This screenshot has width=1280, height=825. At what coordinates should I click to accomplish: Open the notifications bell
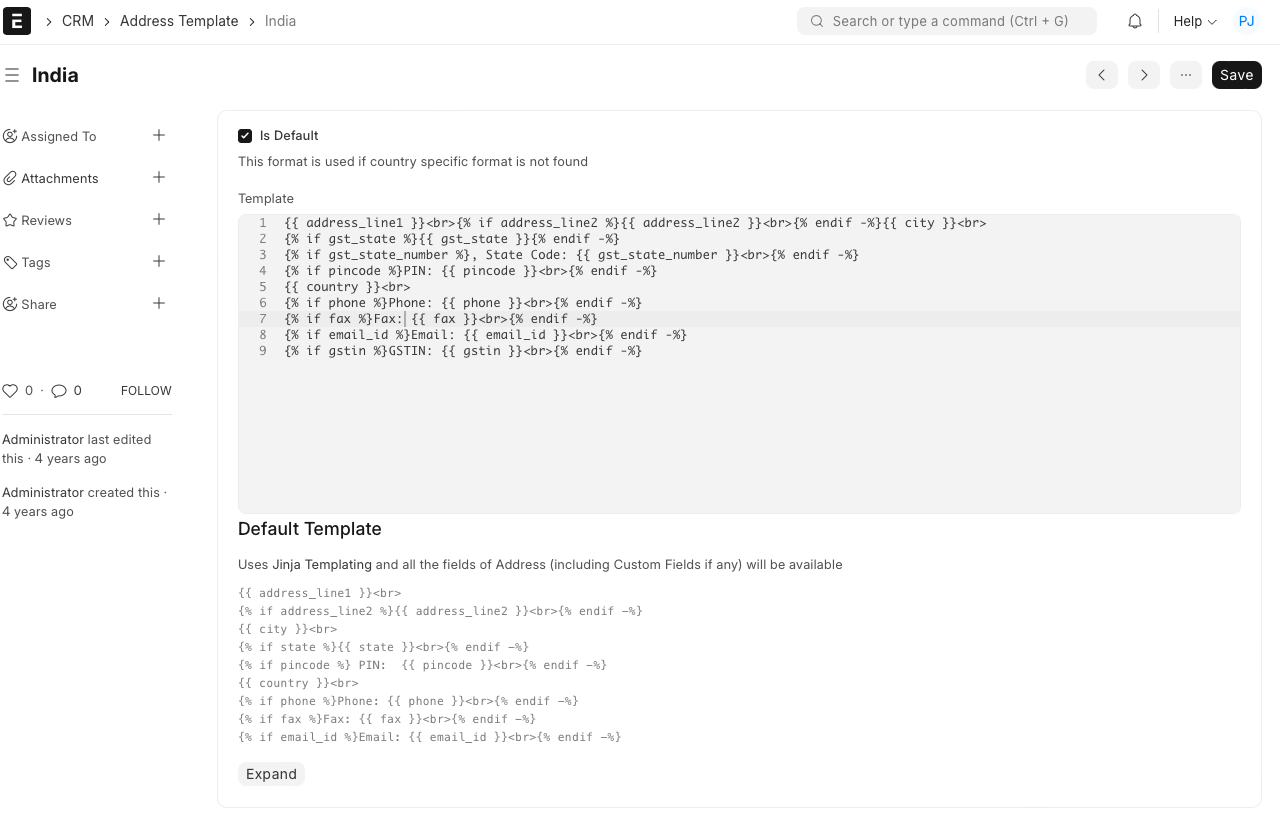[1135, 20]
